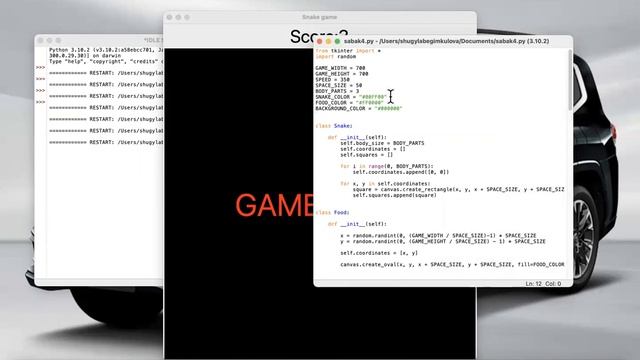
Task: Click the 'Ln: 12 Col: 0' status entry
Action: pos(543,283)
